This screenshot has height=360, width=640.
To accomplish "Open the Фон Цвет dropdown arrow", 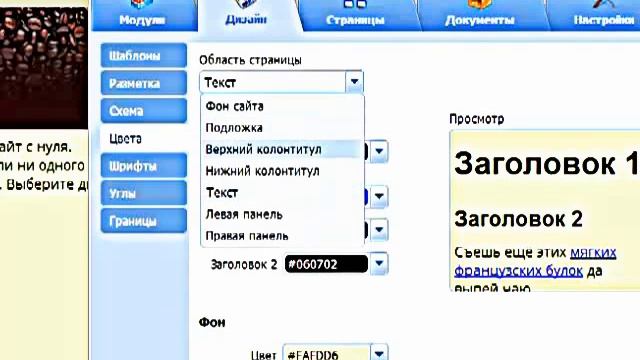I will pos(379,353).
